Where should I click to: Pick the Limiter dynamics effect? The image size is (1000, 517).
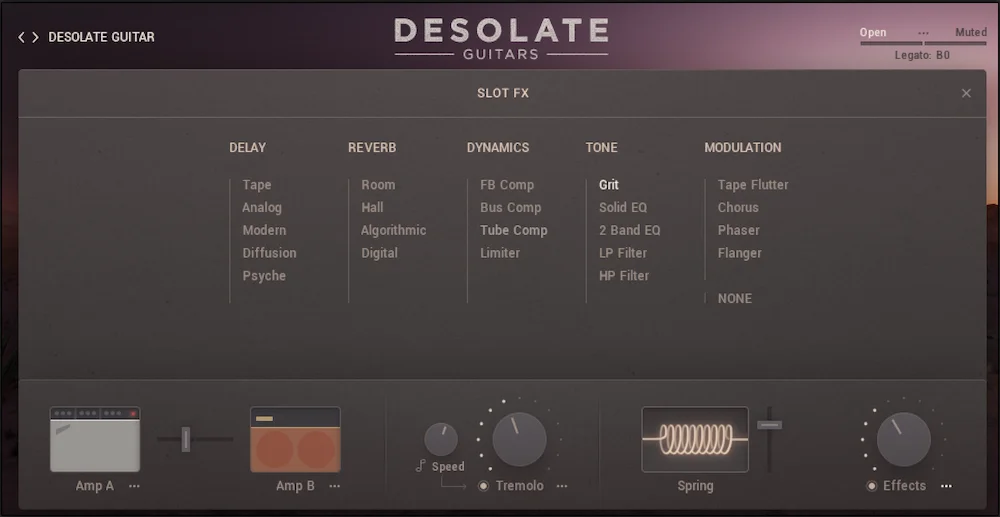[500, 253]
